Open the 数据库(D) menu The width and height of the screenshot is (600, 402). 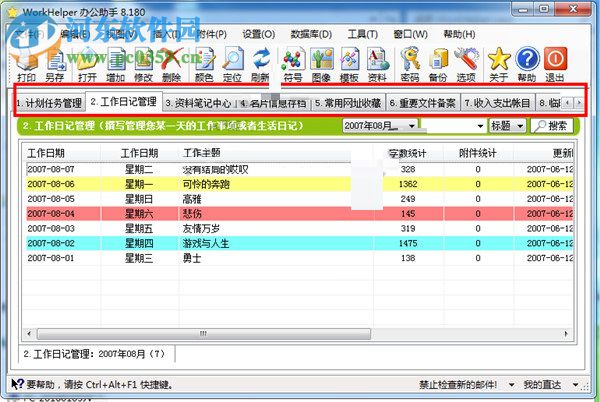(311, 34)
